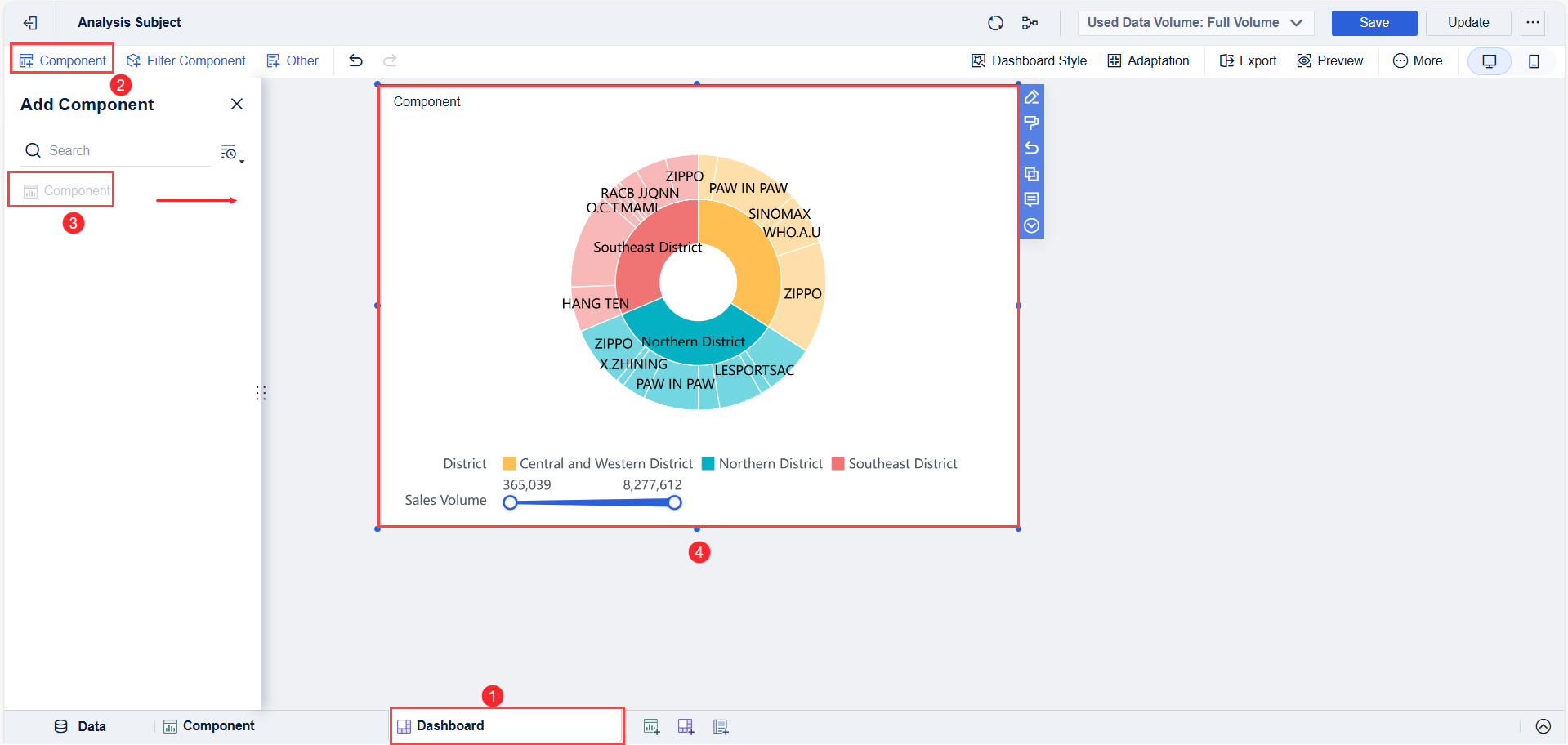The image size is (1568, 745).
Task: Open the data lineage icon near refresh
Action: point(1030,23)
